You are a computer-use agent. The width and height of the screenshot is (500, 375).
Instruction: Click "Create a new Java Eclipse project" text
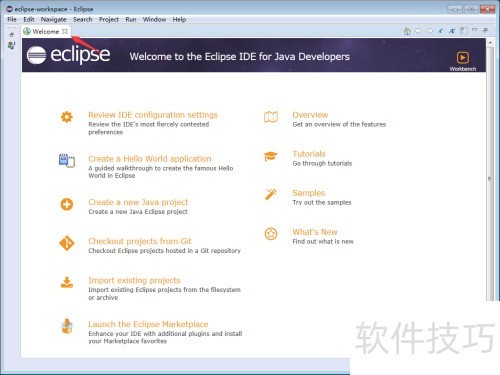point(138,212)
